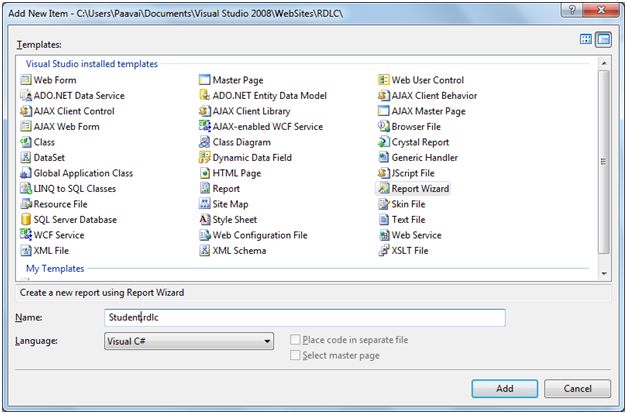Click the Cancel button
Image resolution: width=627 pixels, height=414 pixels.
578,388
